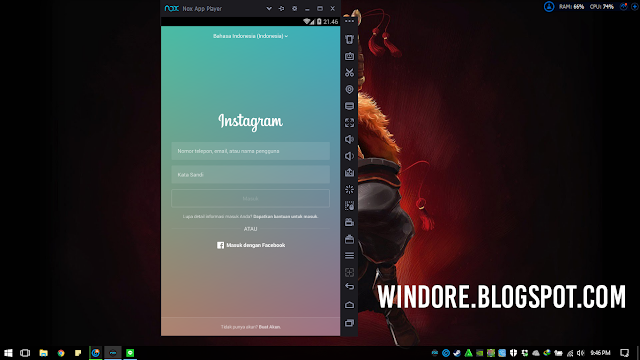Click the user avatar icon near RAM meter
Viewport: 640px width, 360px height.
(x=549, y=7)
